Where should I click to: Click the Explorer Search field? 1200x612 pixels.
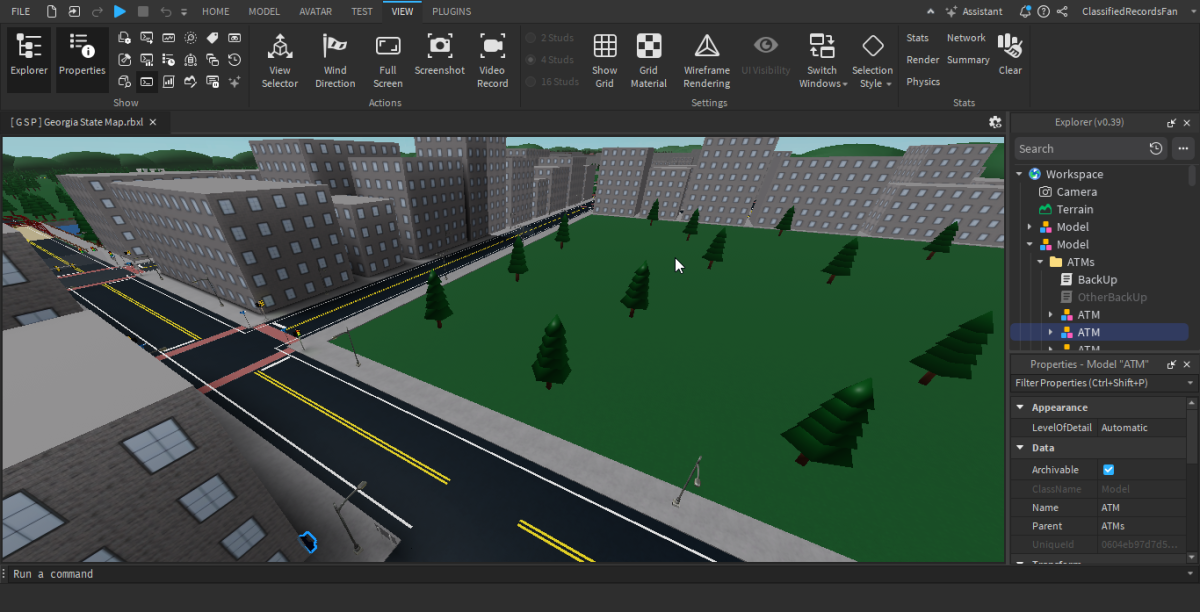[1082, 148]
